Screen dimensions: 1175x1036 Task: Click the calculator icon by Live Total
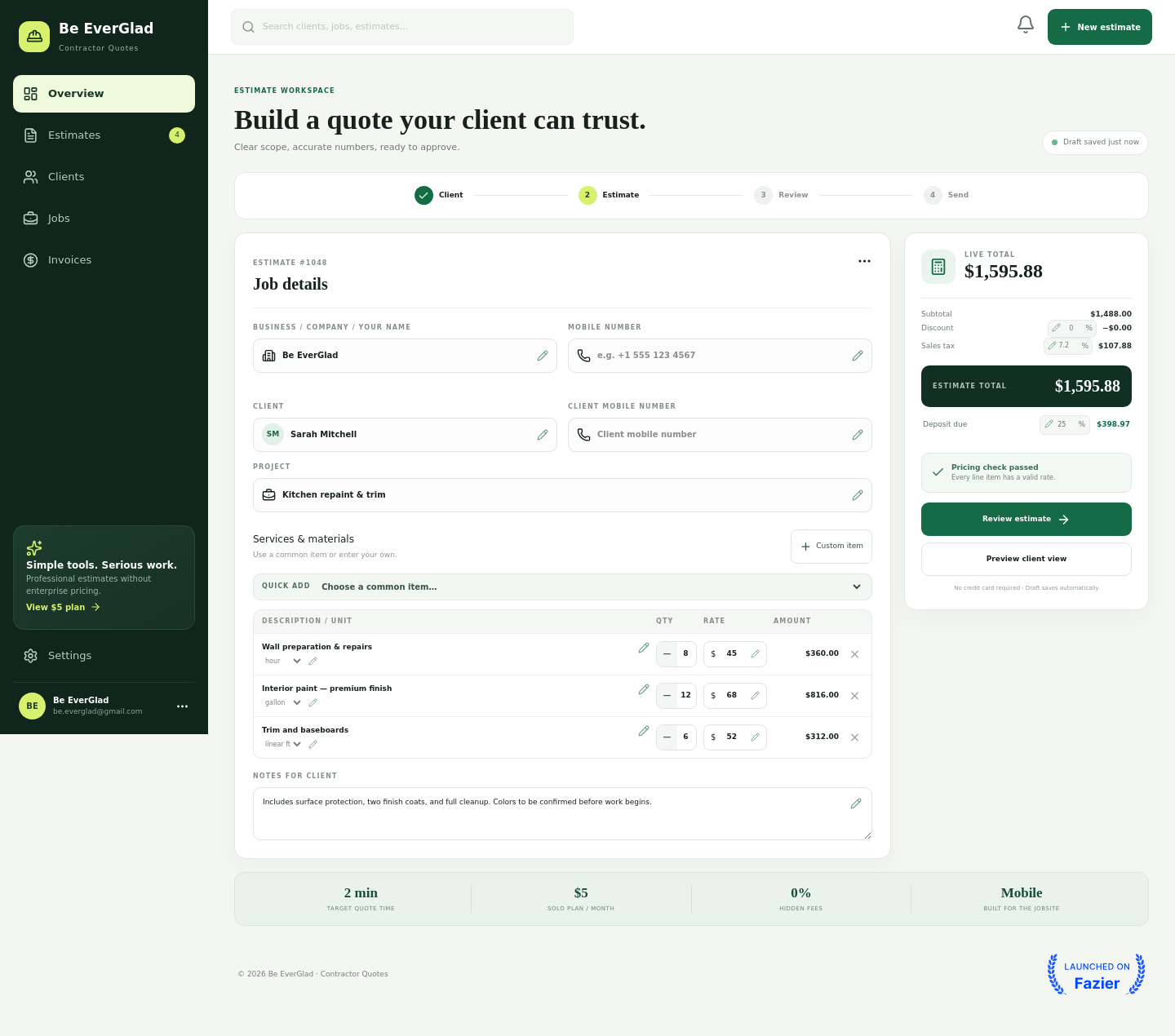[938, 267]
